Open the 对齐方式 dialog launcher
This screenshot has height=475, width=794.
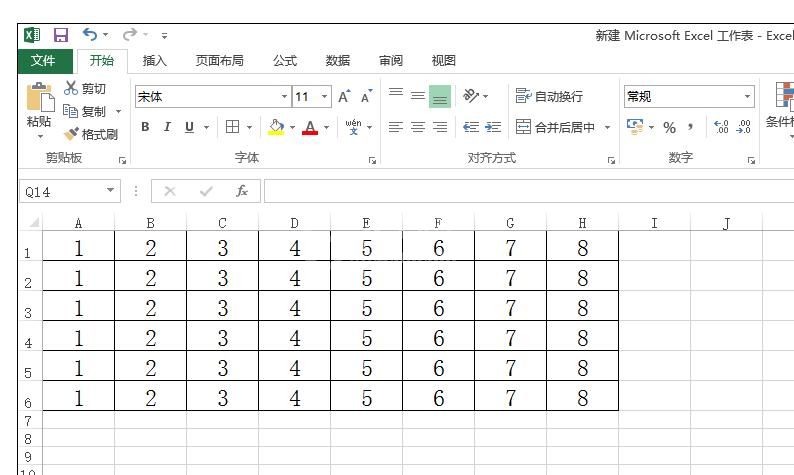pos(611,161)
